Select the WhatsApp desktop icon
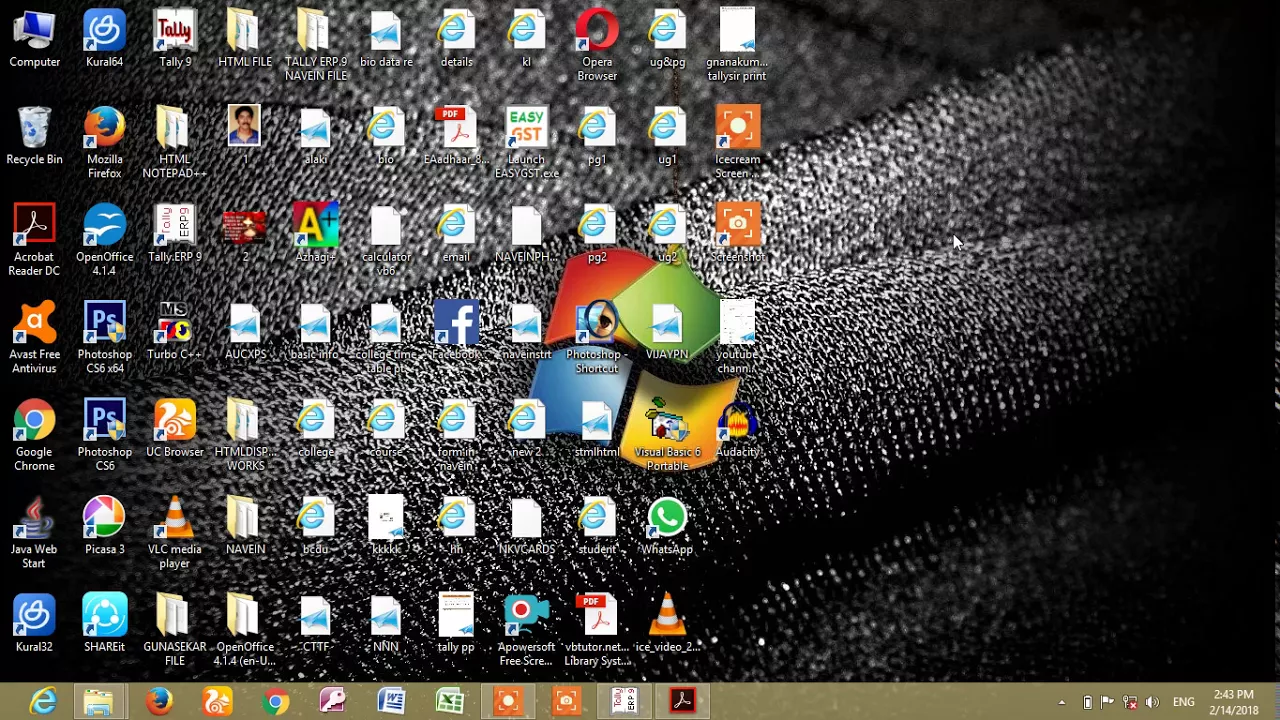The image size is (1280, 720). click(667, 527)
